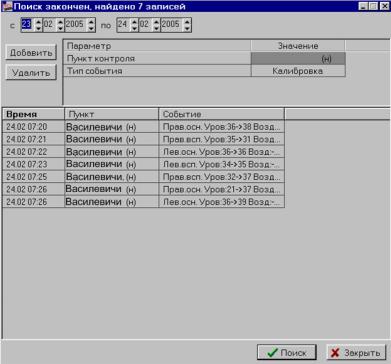
Task: Select the record at 24.02 07:23
Action: [143, 164]
